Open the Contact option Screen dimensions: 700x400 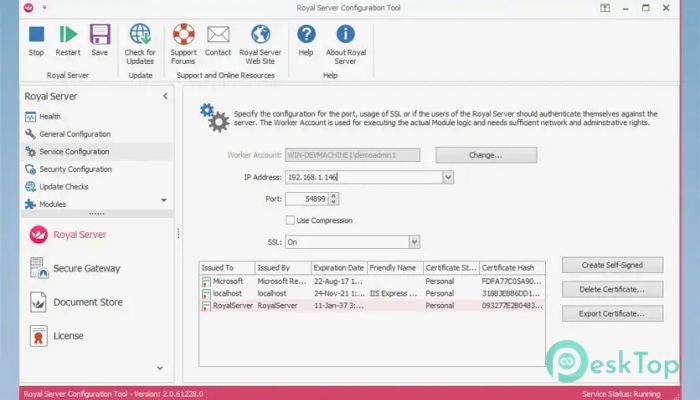click(x=218, y=41)
